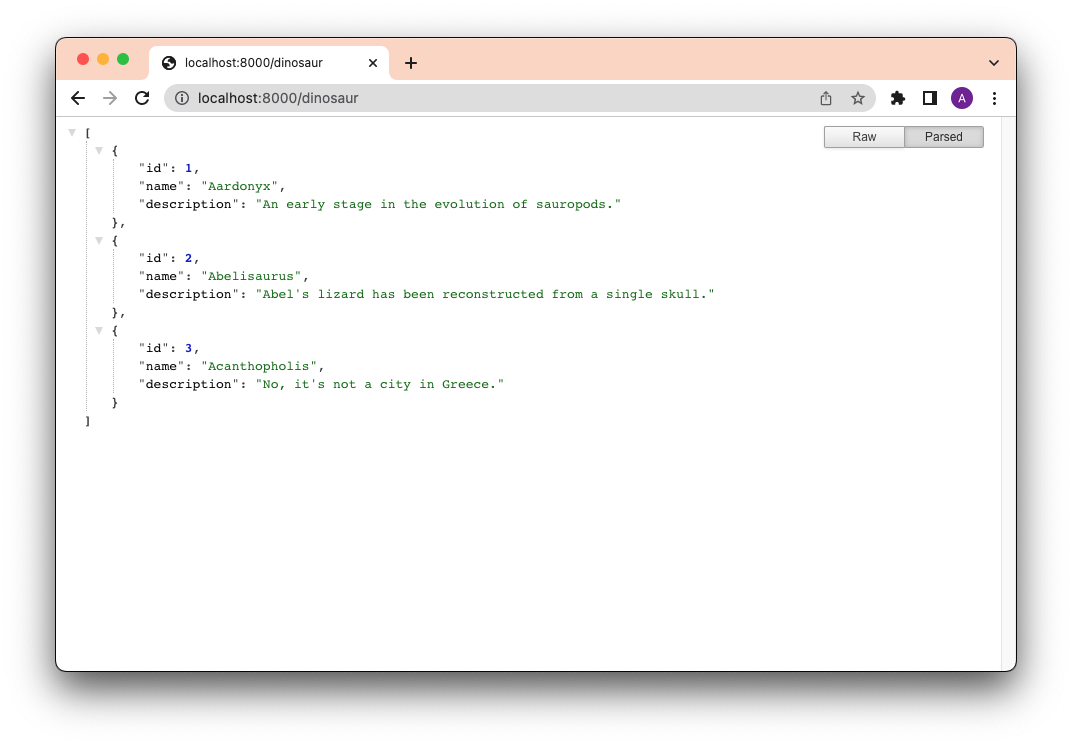Open a new tab with the plus button

point(410,61)
